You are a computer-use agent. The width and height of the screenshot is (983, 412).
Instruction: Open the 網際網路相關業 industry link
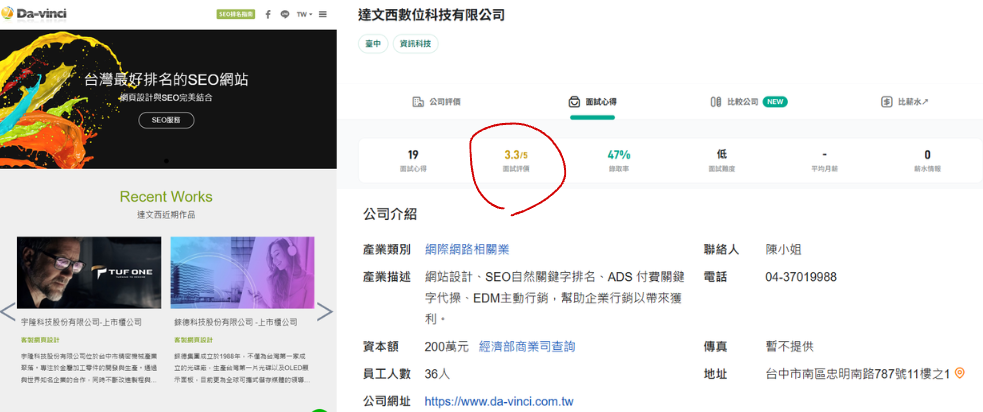click(467, 250)
